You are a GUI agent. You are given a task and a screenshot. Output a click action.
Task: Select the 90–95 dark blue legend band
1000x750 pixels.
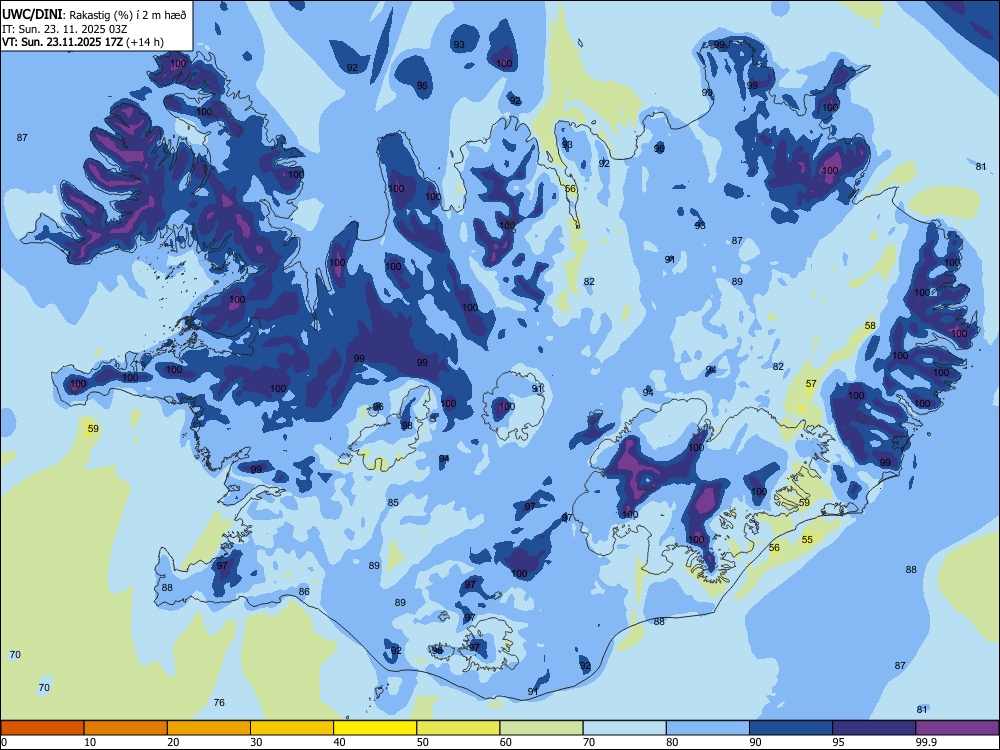click(791, 728)
